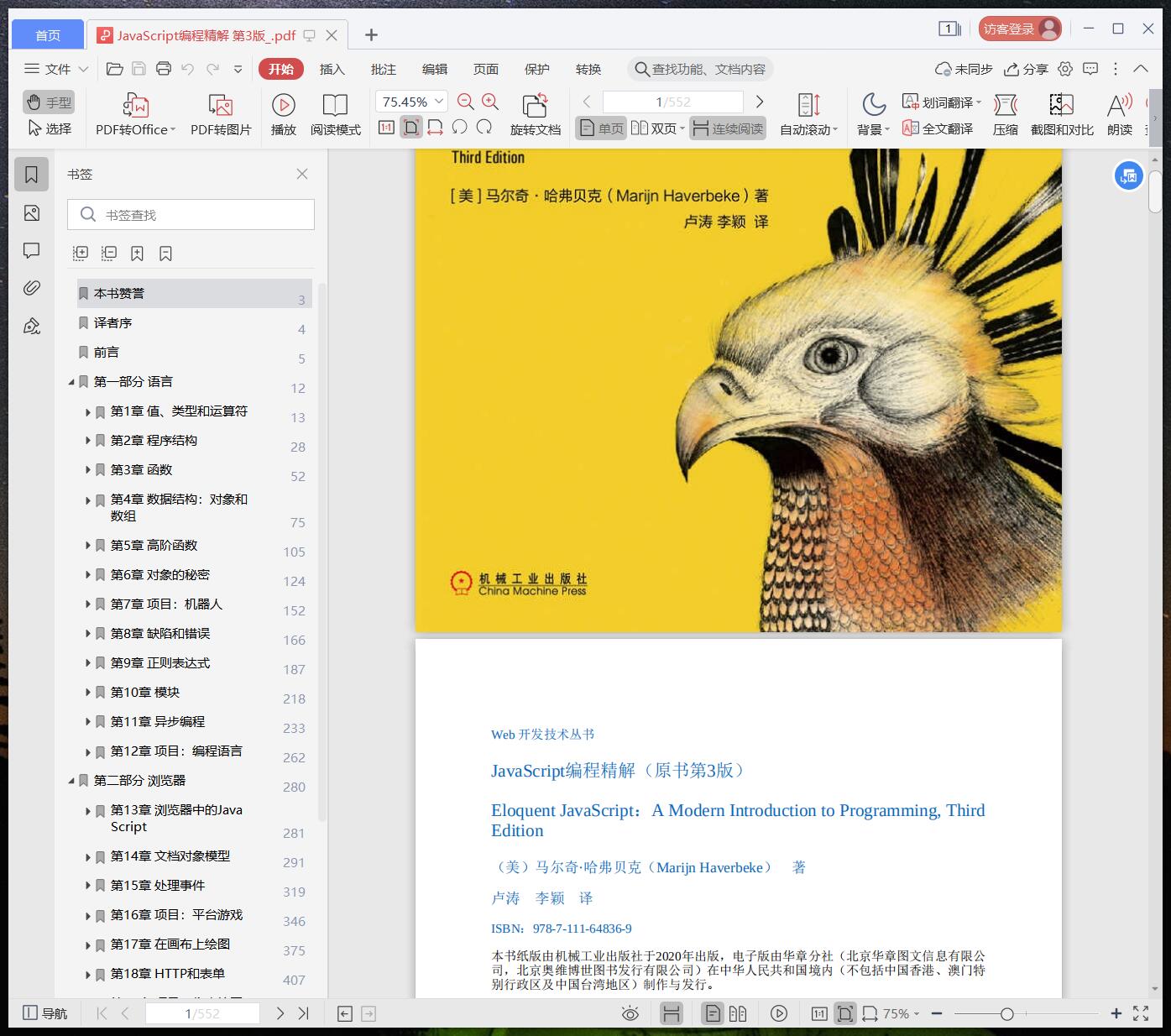The height and width of the screenshot is (1036, 1171).
Task: Click the 分享 share button
Action: [1027, 69]
